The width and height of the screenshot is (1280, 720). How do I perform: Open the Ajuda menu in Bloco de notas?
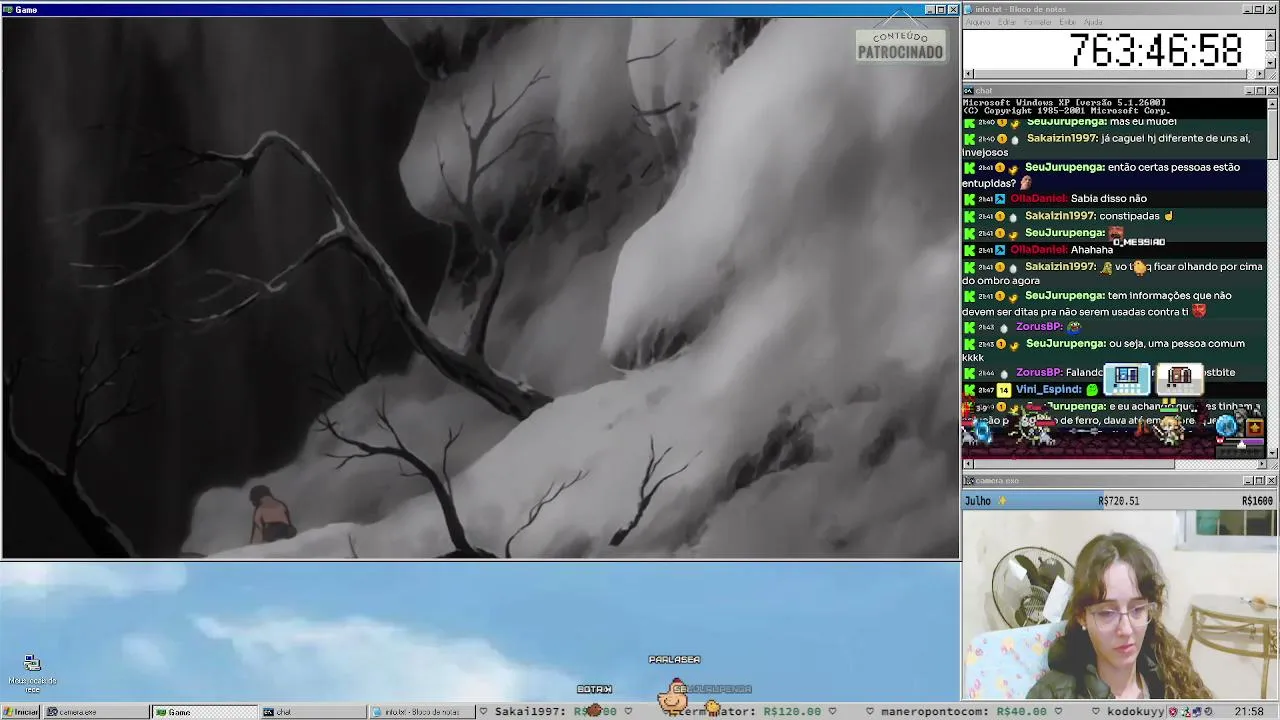tap(1093, 22)
